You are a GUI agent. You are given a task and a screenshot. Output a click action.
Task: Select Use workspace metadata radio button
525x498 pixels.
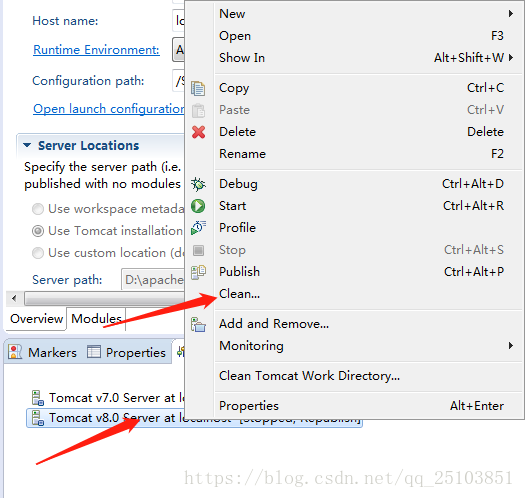38,209
